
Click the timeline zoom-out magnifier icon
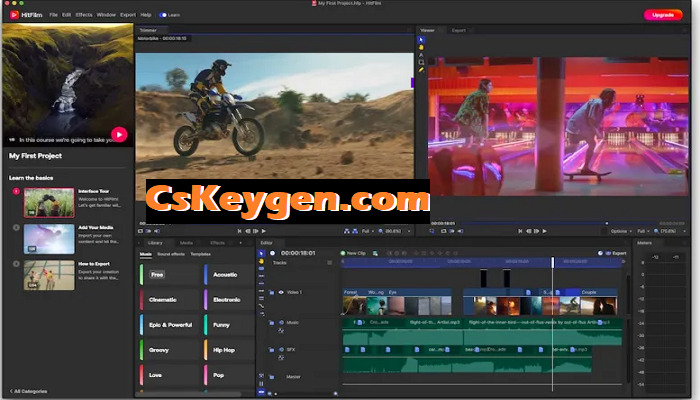270,394
